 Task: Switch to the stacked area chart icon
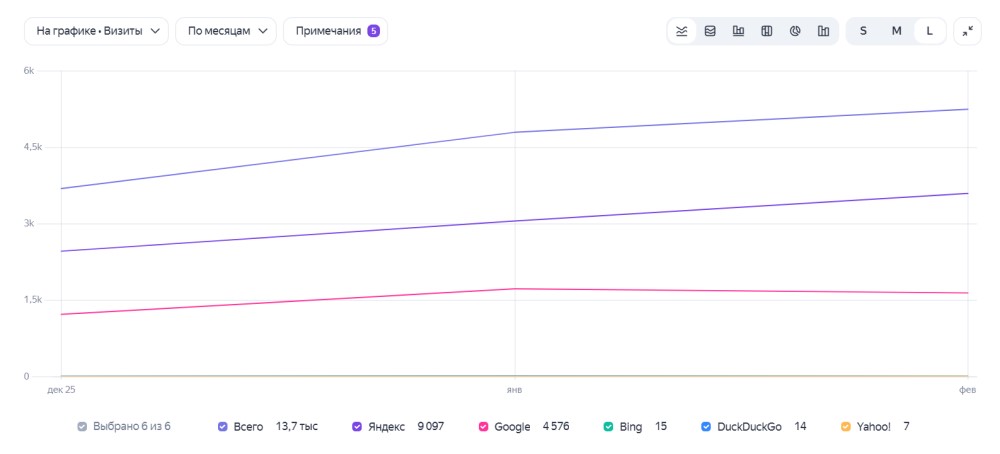coord(710,31)
